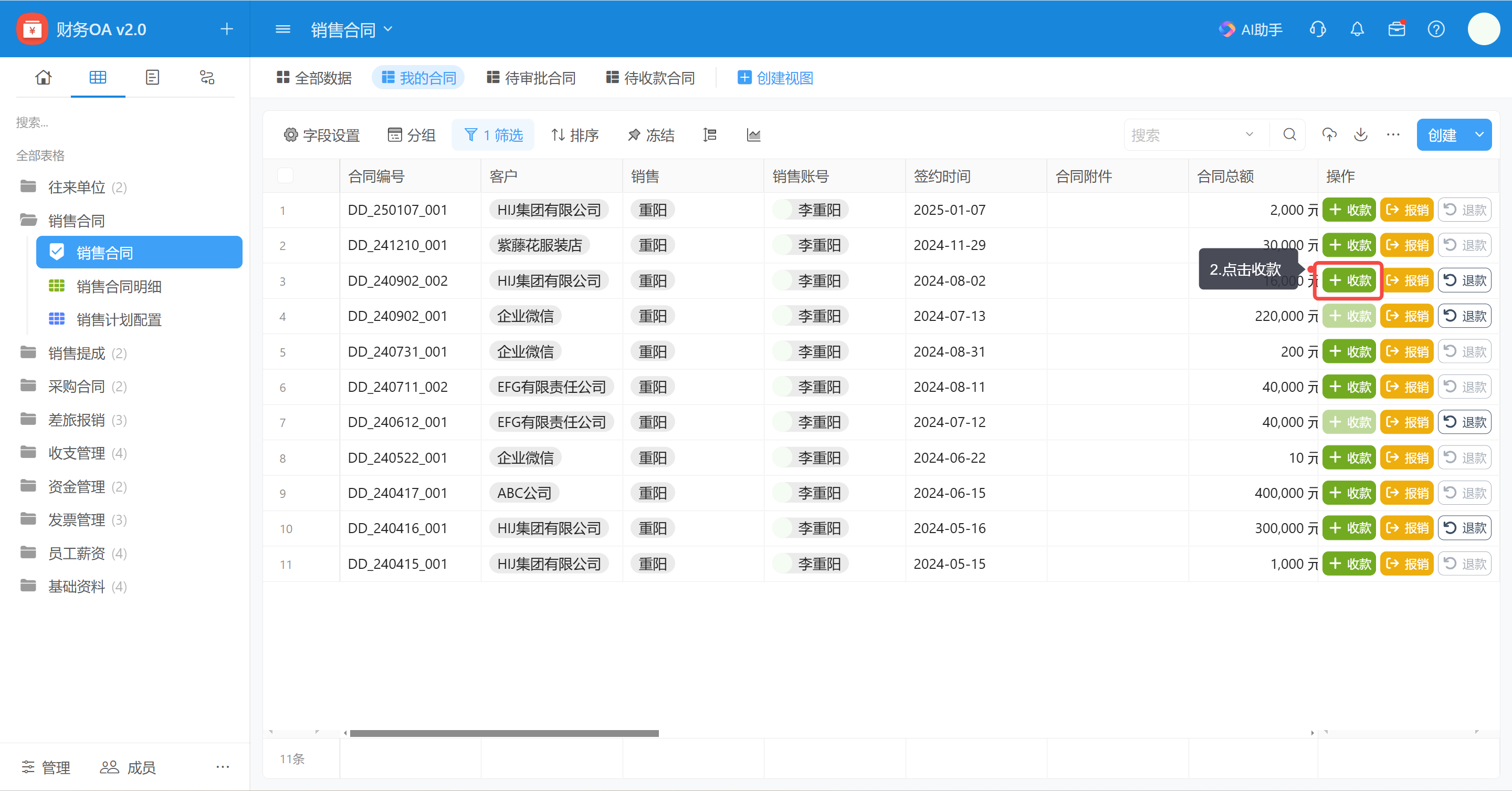The image size is (1512, 791).
Task: Switch to 待收款合同 view tab
Action: point(650,78)
